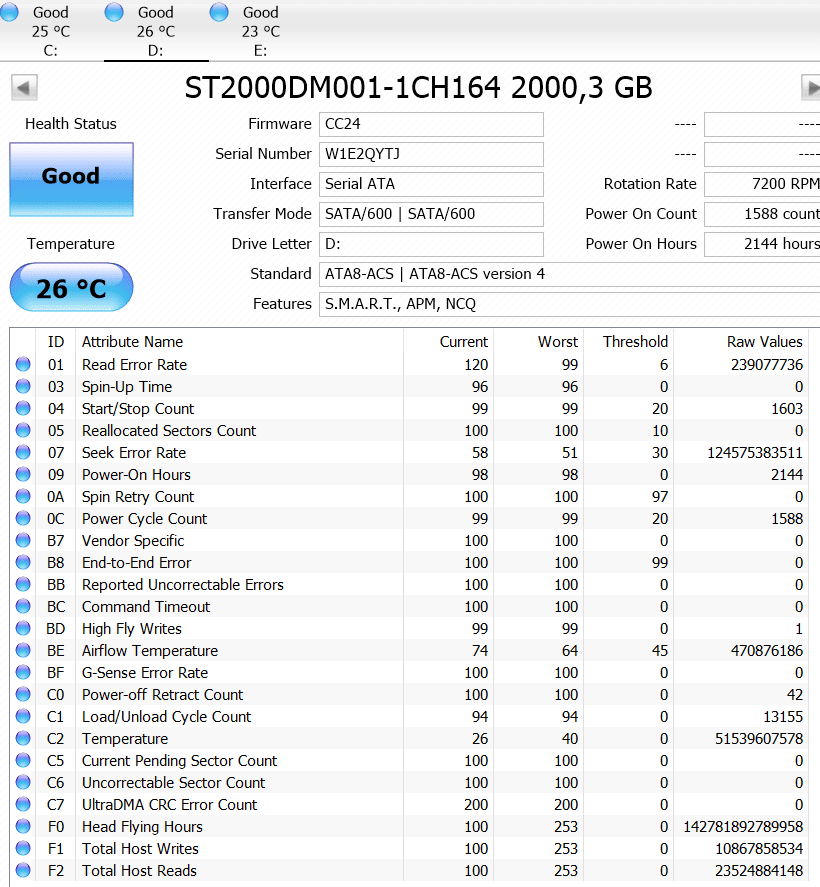
Task: Click status icon of Current Pending Sector Count
Action: click(23, 760)
